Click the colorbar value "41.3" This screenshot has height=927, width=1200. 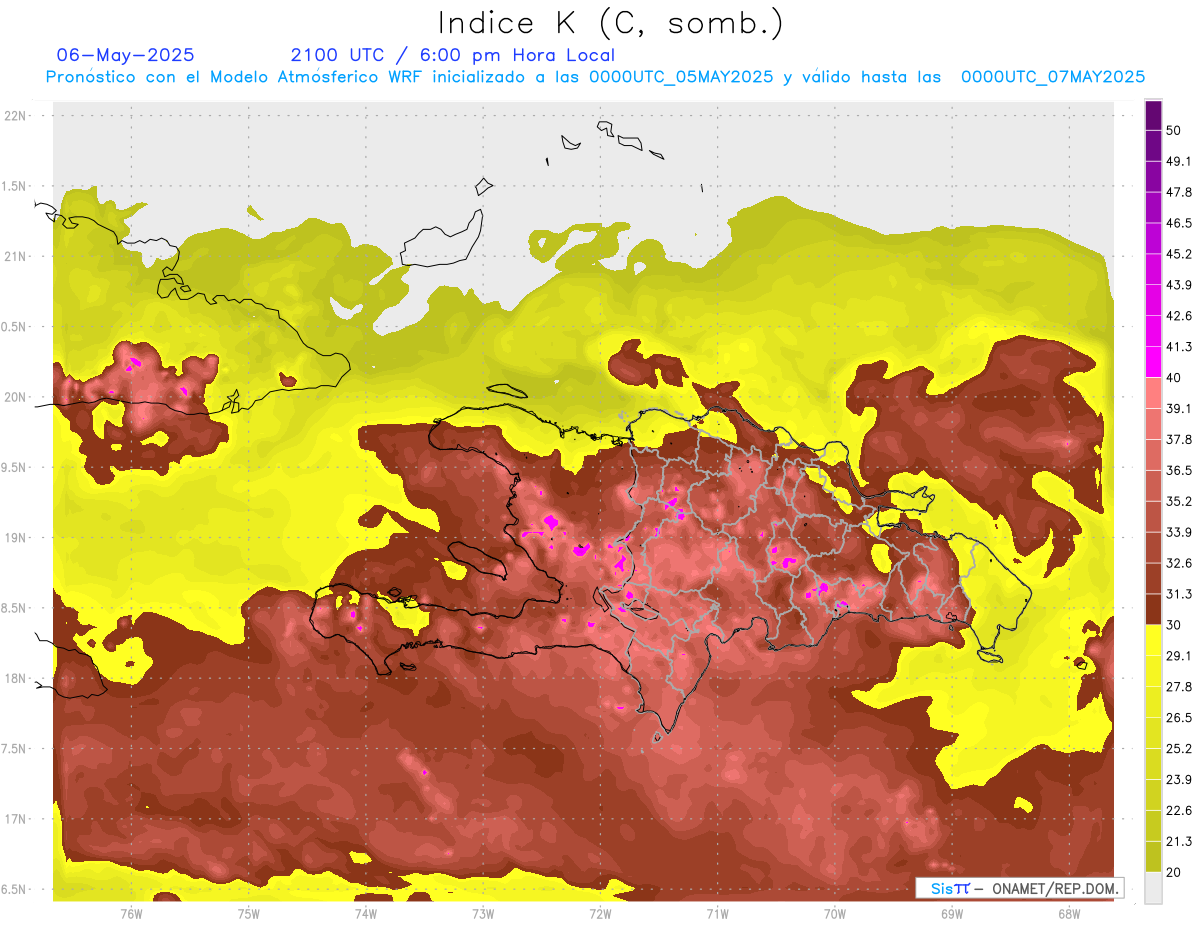click(1179, 347)
